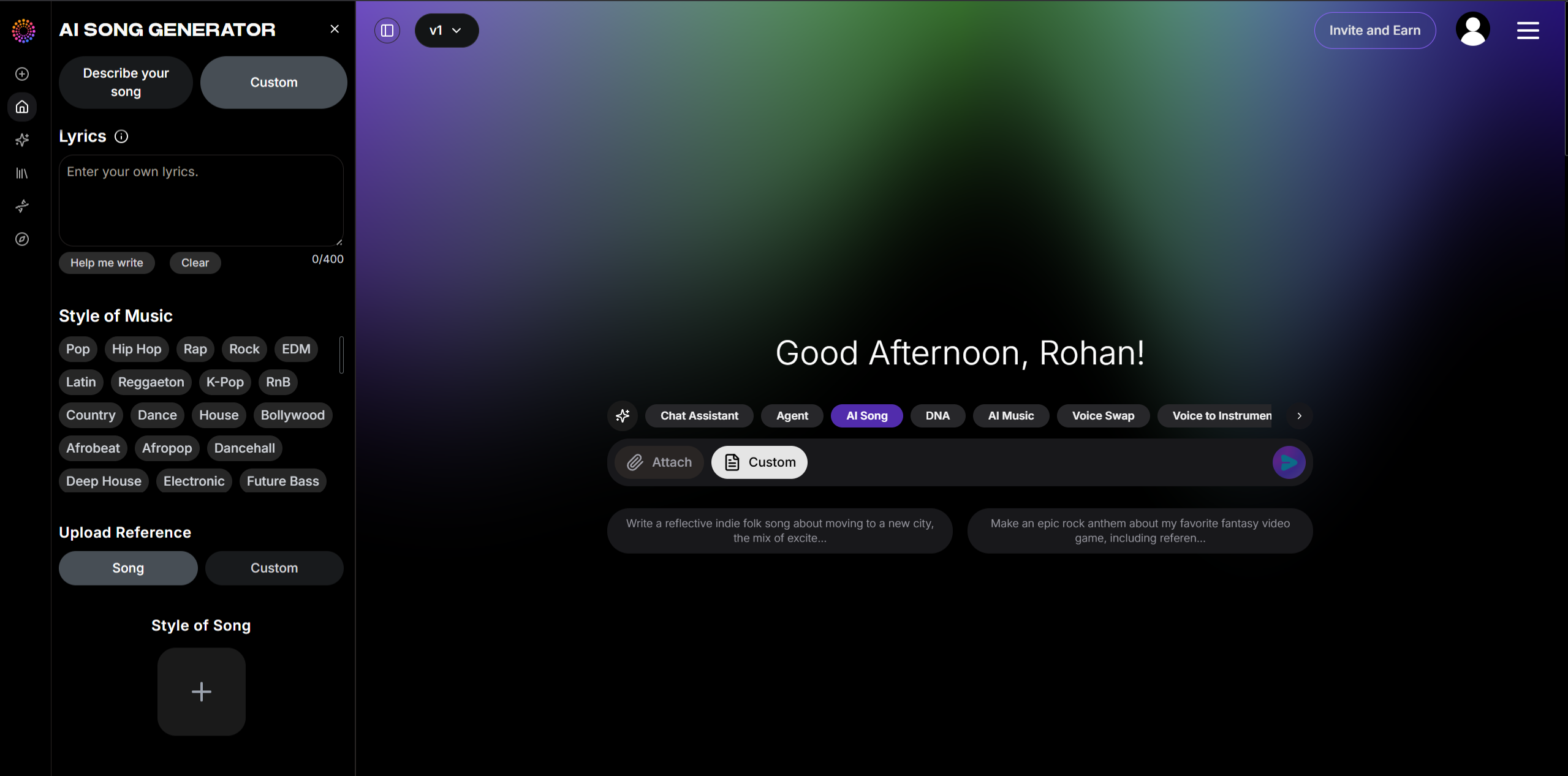Click the send arrow icon in prompt bar
This screenshot has width=1568, height=776.
[x=1288, y=462]
